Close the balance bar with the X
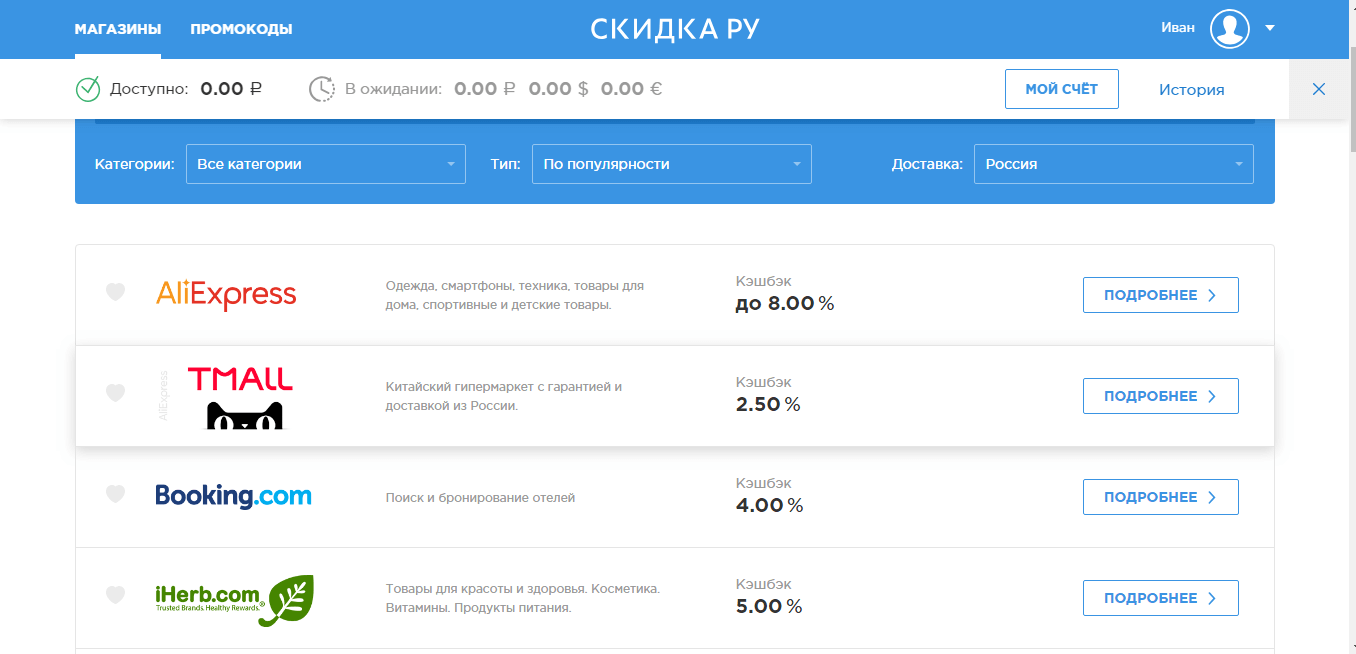The width and height of the screenshot is (1356, 654). pos(1319,89)
